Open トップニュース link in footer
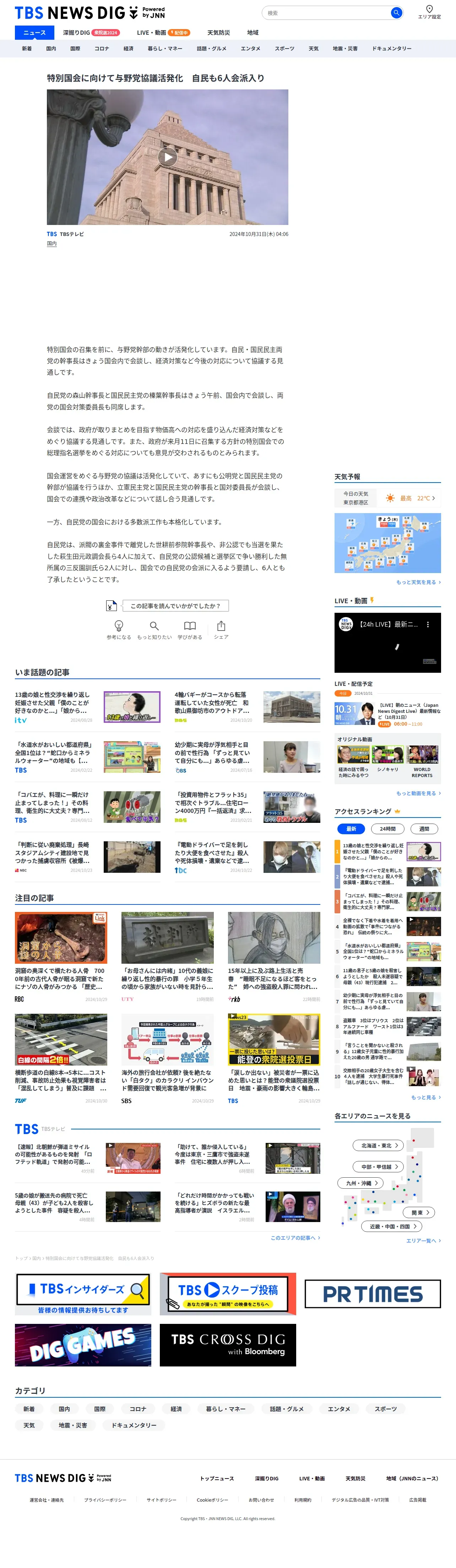The width and height of the screenshot is (456, 1568). pyautogui.click(x=217, y=1478)
